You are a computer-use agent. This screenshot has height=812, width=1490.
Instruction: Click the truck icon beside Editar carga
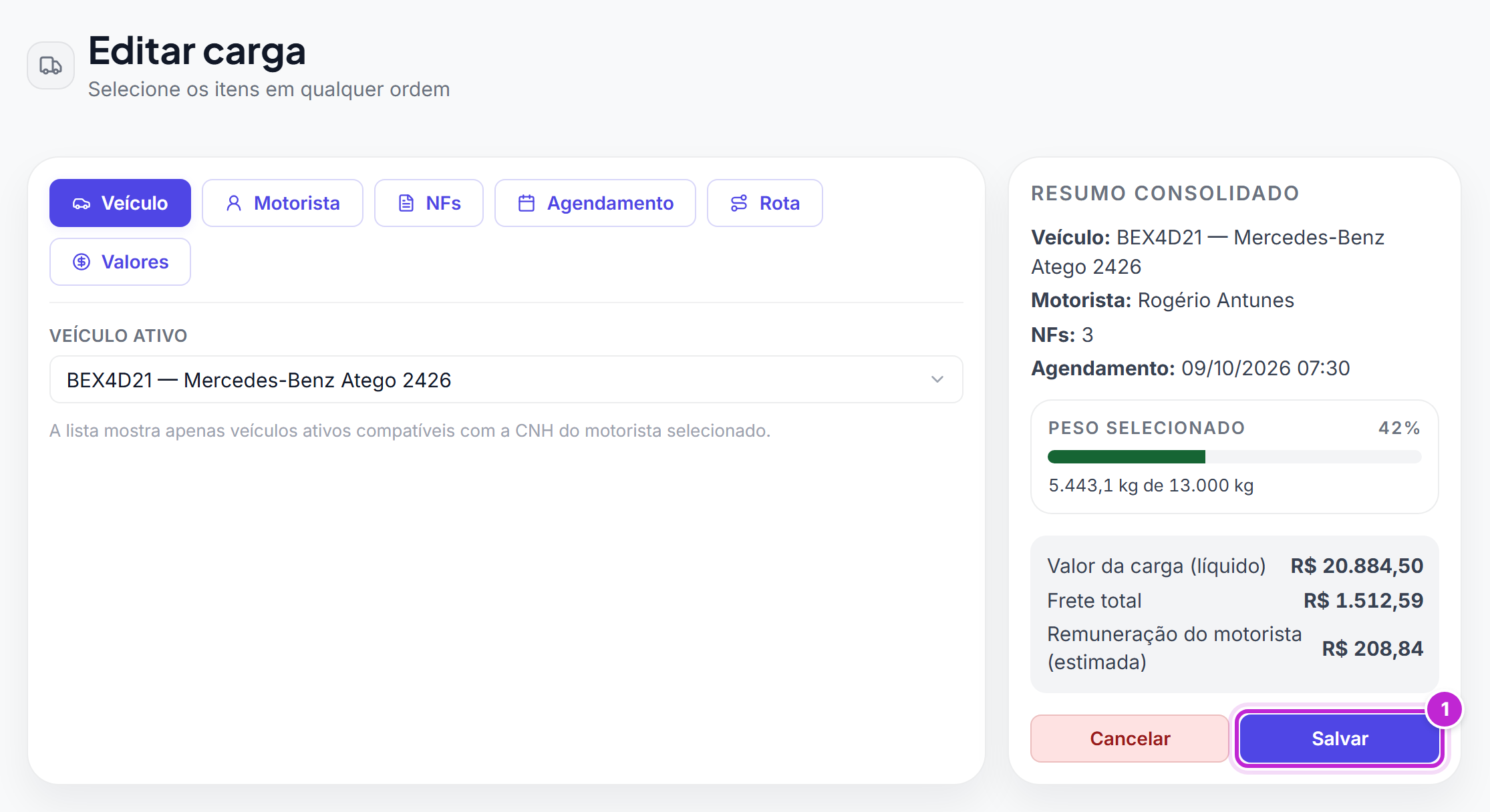point(51,65)
